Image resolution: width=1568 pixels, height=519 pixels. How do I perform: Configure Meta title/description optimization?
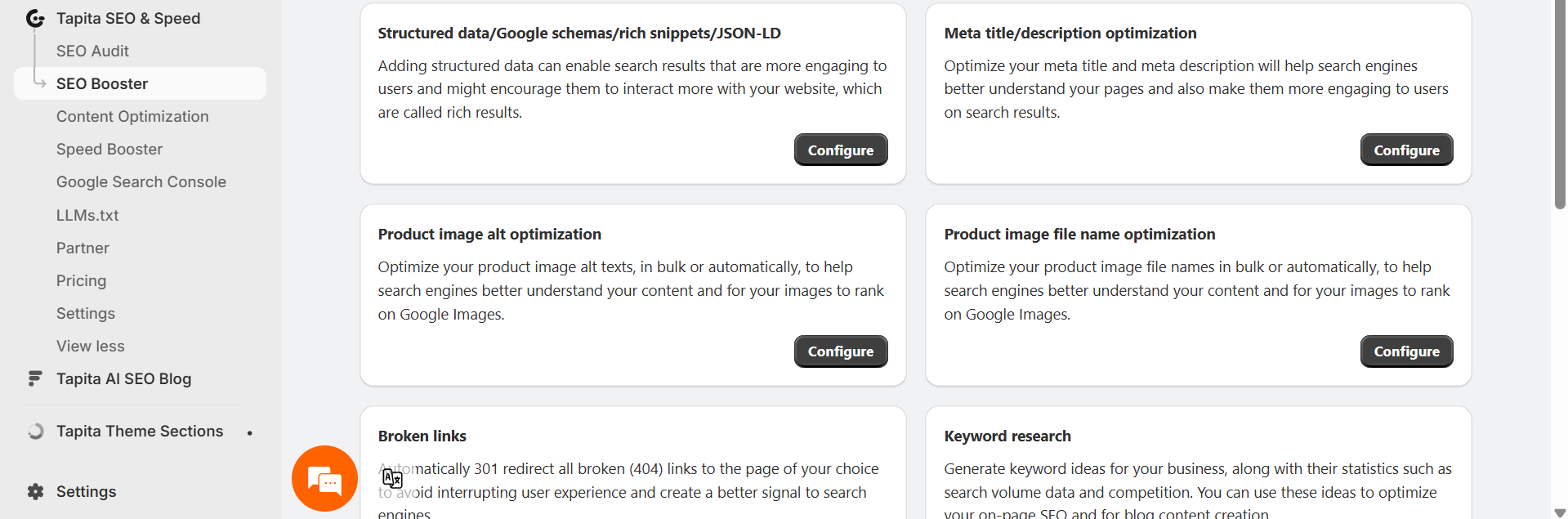[1405, 150]
